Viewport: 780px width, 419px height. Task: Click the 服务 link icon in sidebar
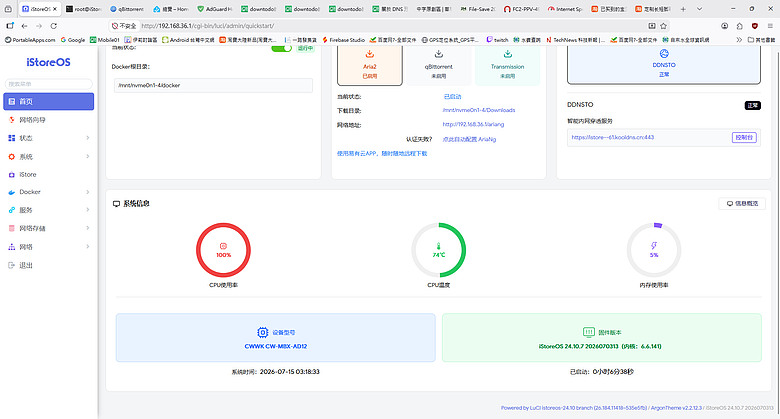(x=11, y=210)
